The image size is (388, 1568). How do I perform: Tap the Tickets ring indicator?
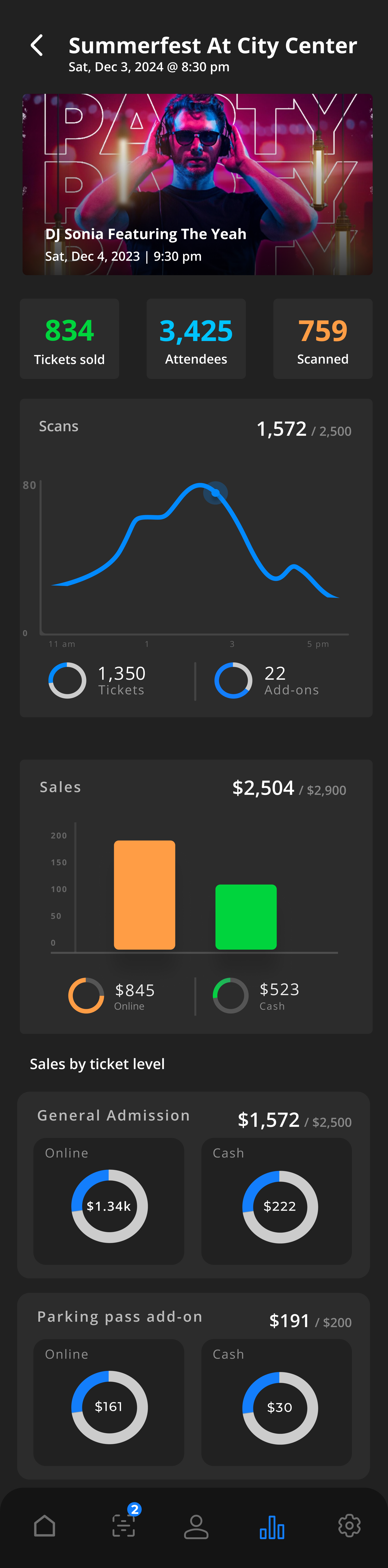click(x=67, y=680)
